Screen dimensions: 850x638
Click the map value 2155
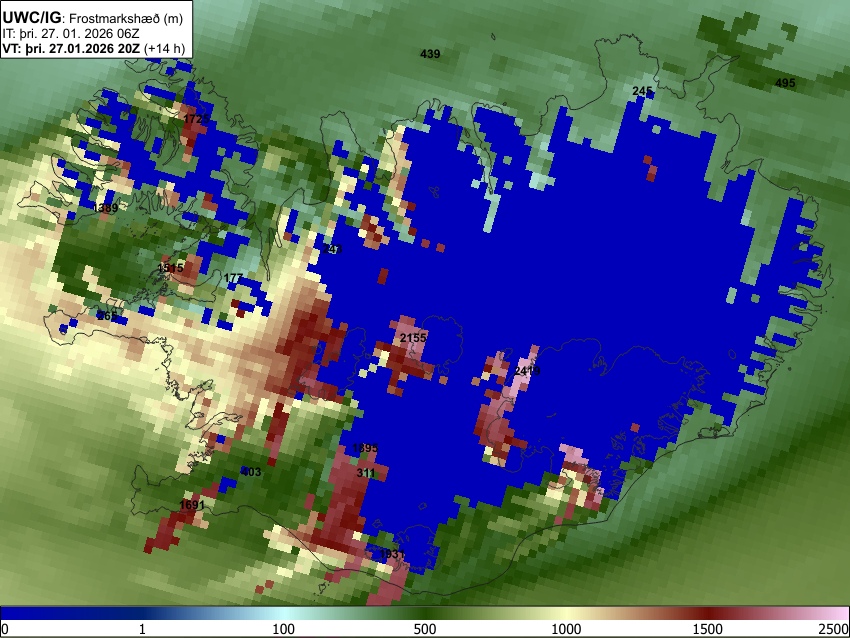[x=413, y=338]
